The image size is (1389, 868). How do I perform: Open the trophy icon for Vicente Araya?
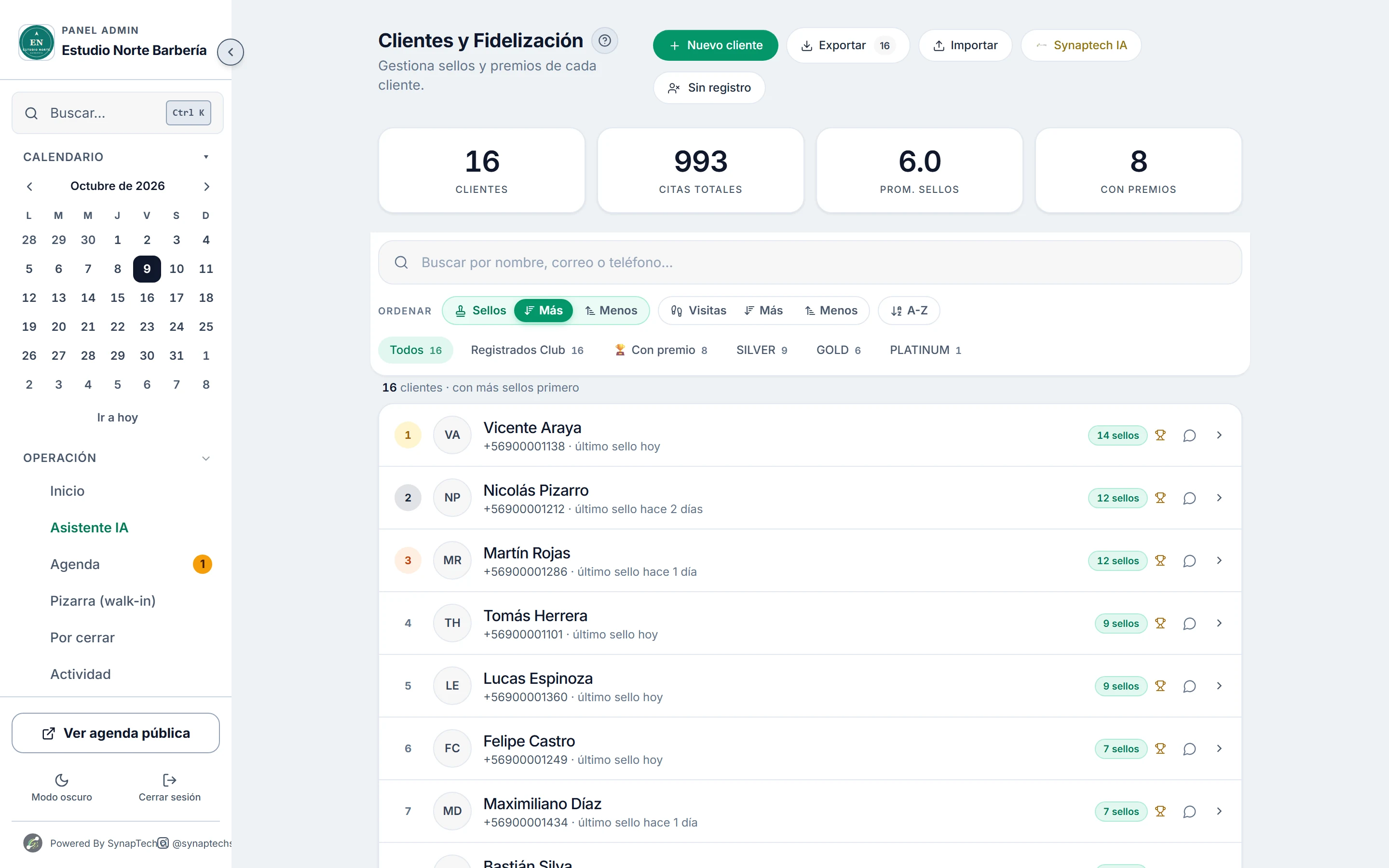[1160, 435]
